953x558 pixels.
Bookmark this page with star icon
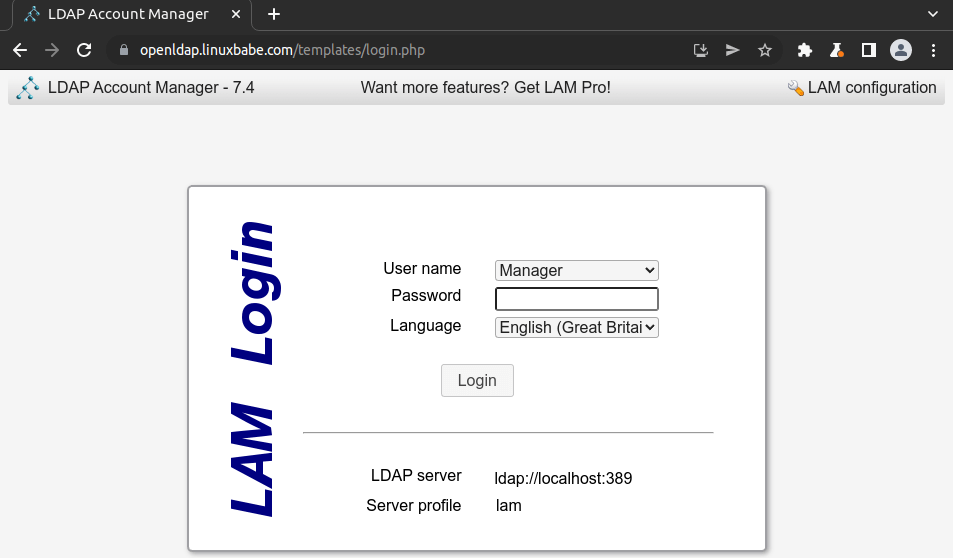765,50
